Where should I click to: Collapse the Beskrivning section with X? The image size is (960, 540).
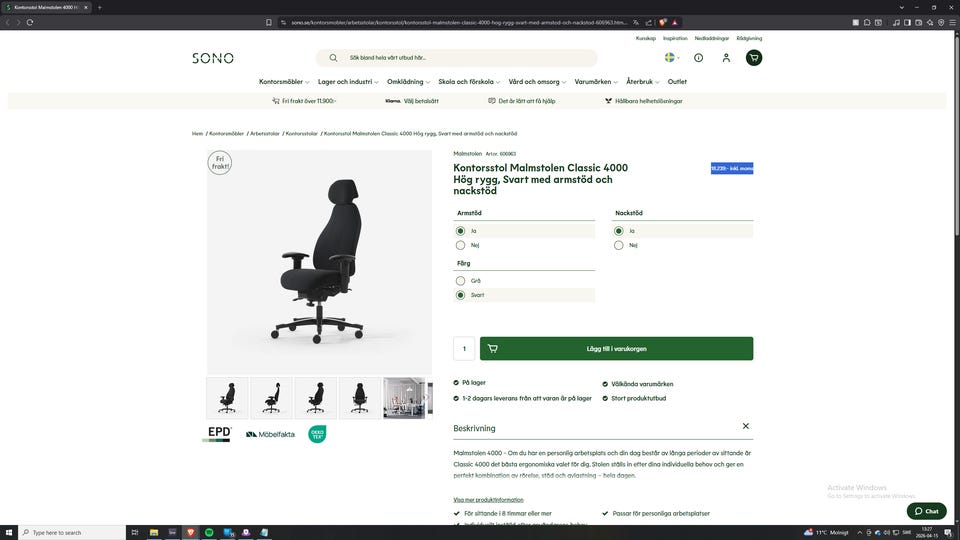(x=746, y=426)
